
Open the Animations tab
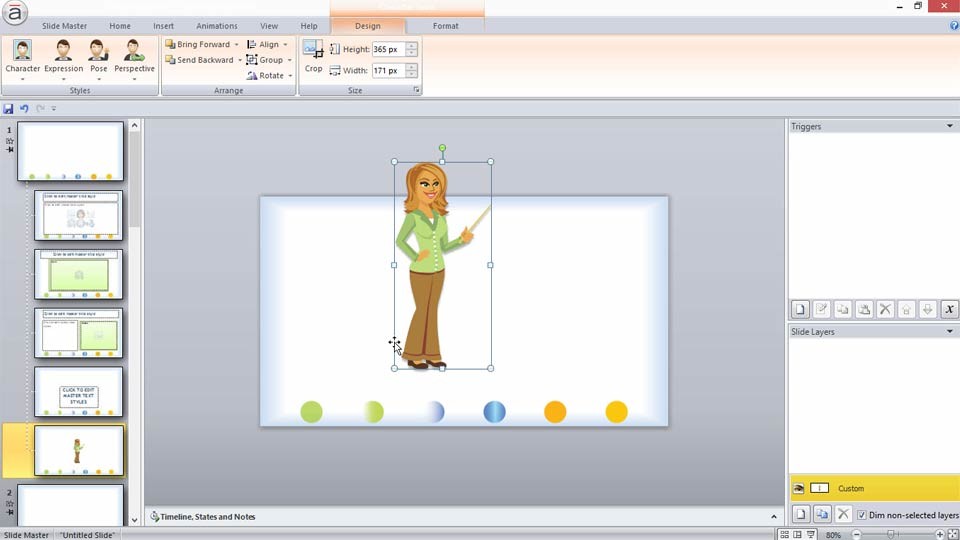217,26
